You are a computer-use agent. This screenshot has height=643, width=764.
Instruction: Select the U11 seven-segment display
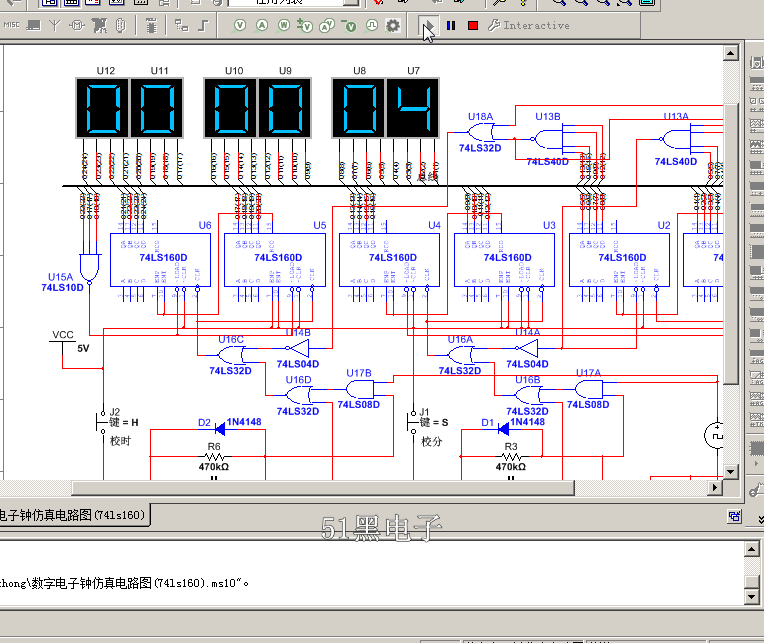click(x=157, y=108)
